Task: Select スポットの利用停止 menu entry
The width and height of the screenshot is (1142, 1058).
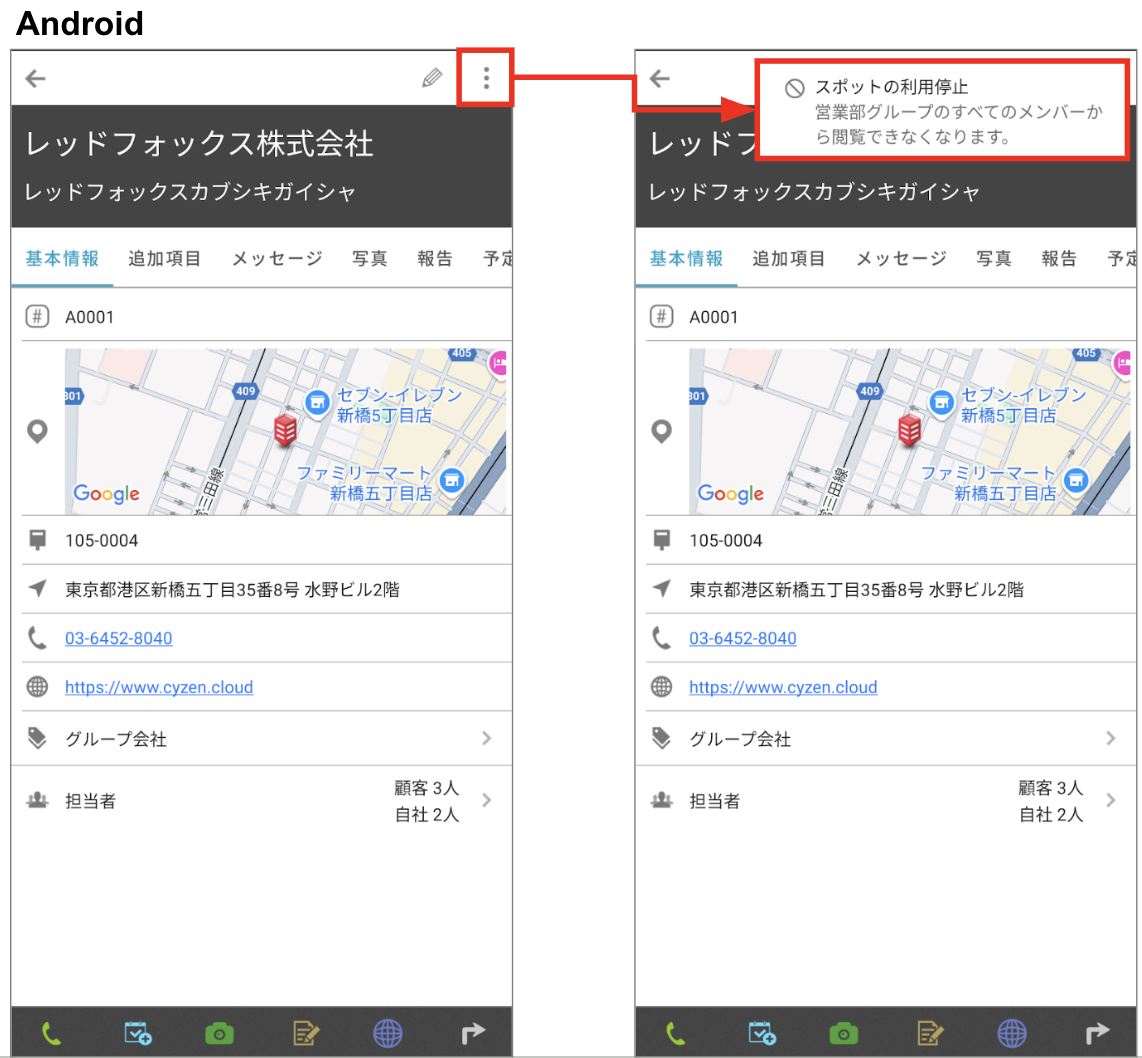Action: (943, 111)
